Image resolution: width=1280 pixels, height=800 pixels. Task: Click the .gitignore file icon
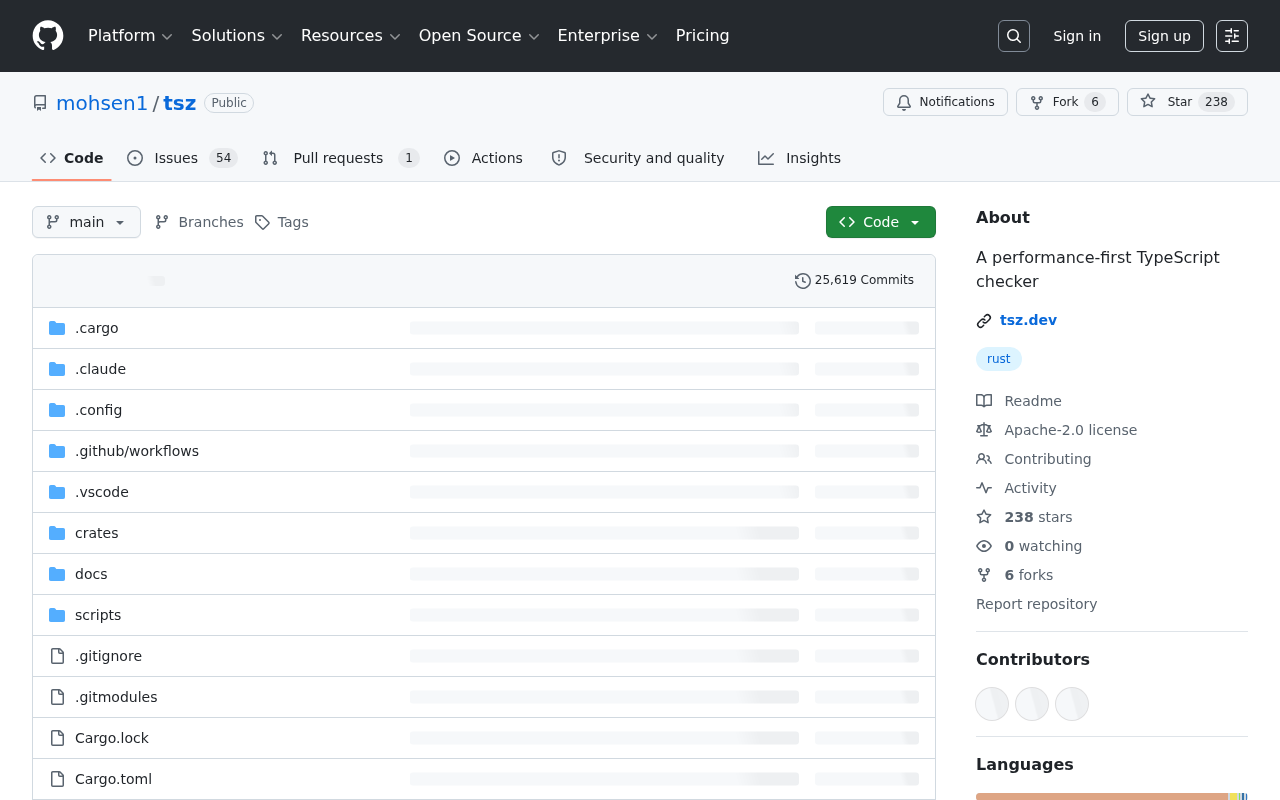[57, 656]
